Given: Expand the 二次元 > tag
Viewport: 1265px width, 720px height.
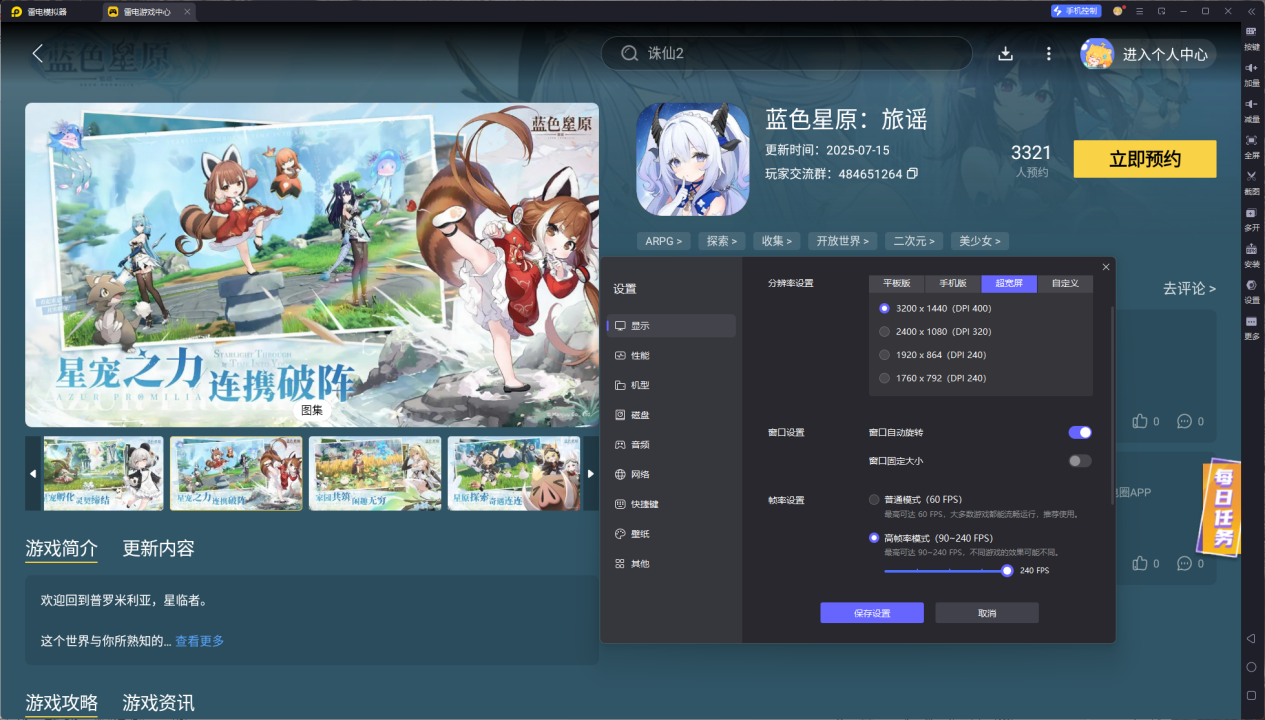Looking at the screenshot, I should pyautogui.click(x=914, y=241).
